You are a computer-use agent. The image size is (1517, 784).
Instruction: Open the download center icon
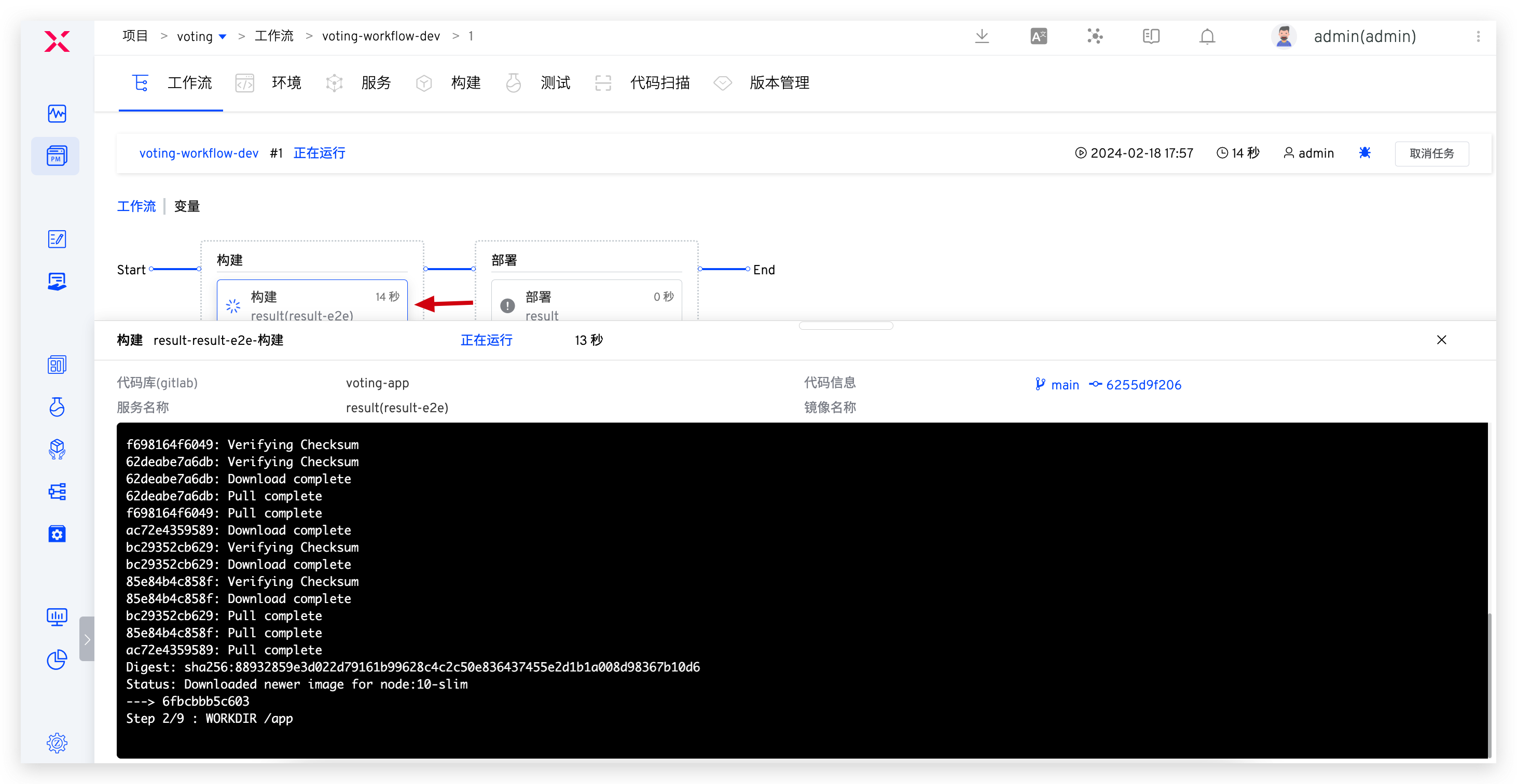click(x=982, y=36)
